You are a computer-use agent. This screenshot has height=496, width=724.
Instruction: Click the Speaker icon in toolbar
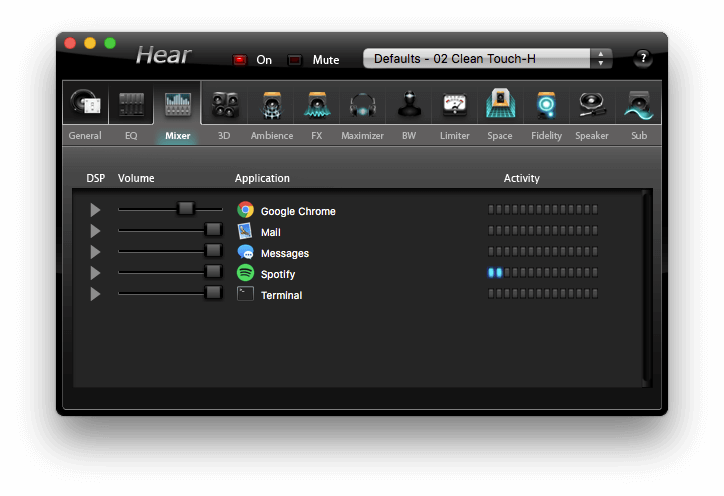(x=592, y=105)
